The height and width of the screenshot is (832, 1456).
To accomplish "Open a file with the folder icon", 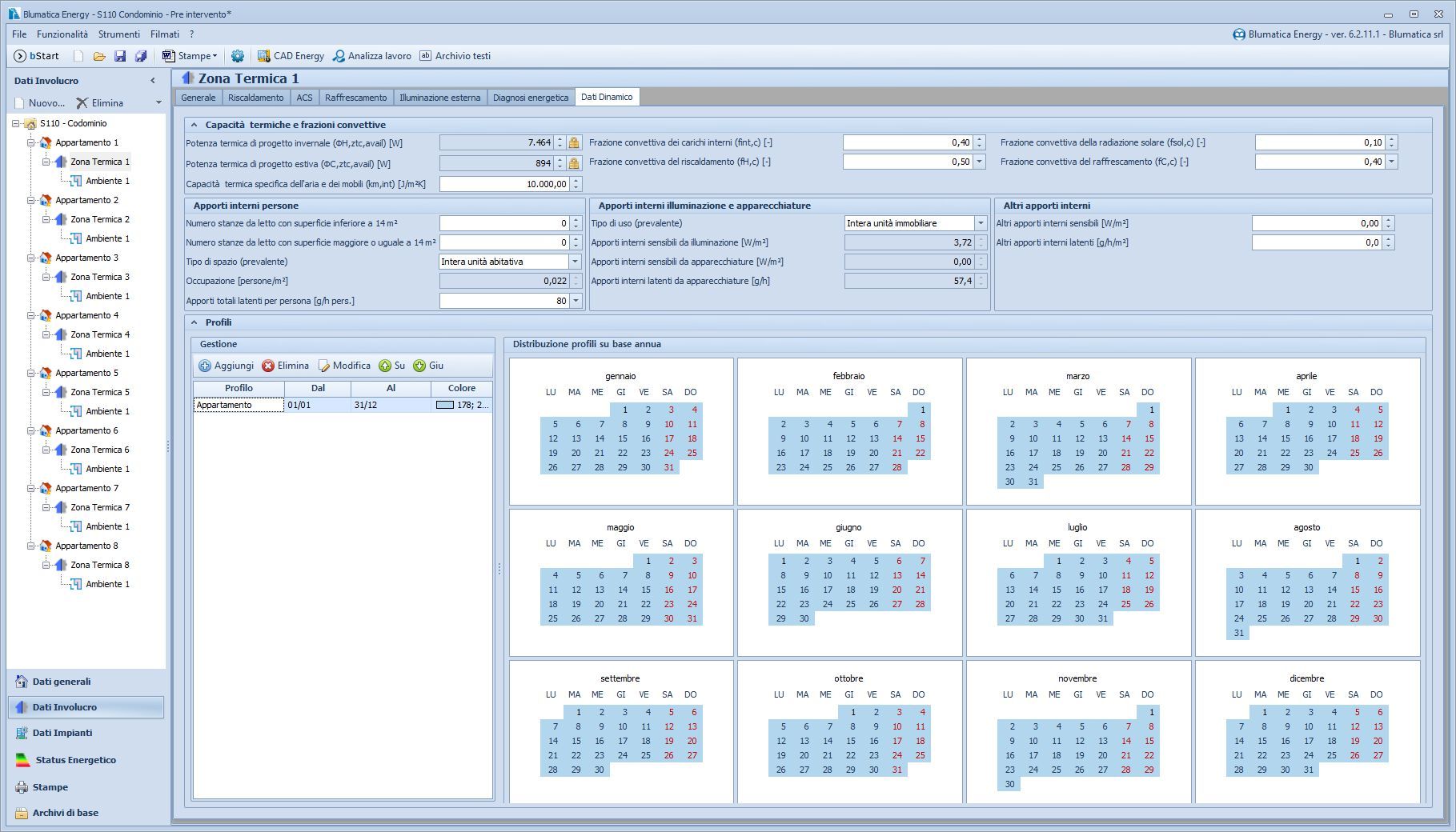I will (x=99, y=56).
